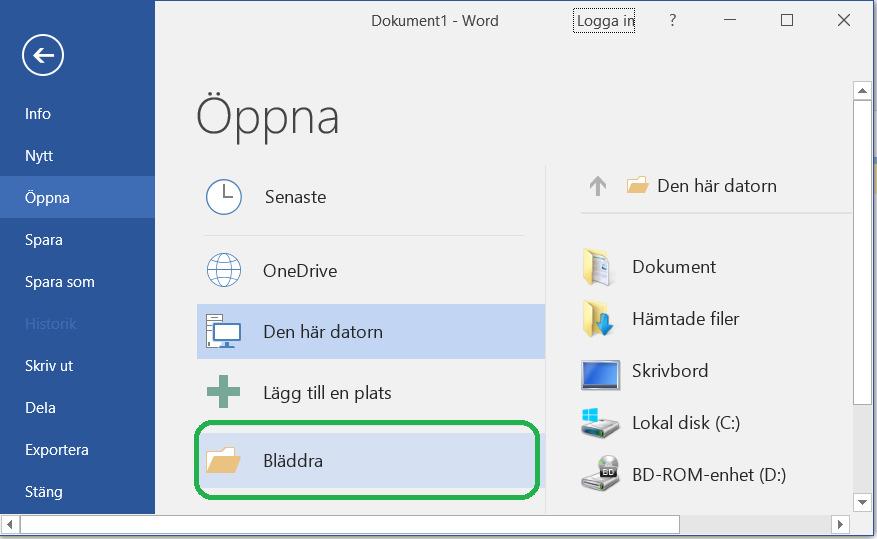Click the vertical scrollbar thumb

point(862,252)
